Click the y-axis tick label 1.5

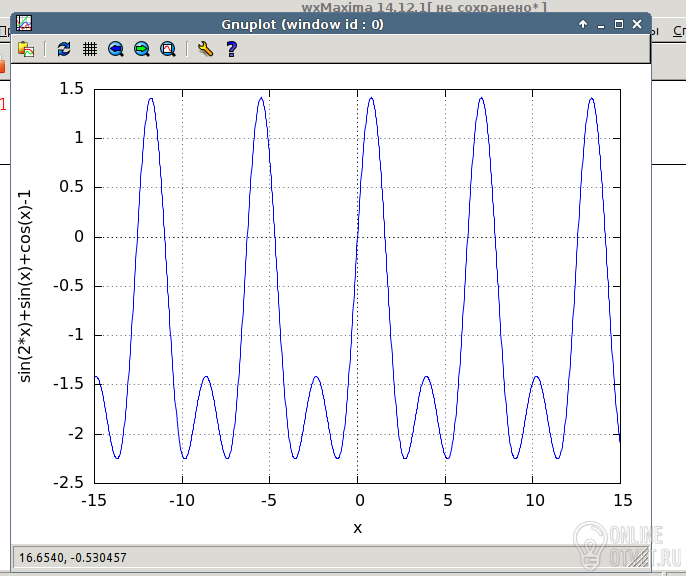71,88
